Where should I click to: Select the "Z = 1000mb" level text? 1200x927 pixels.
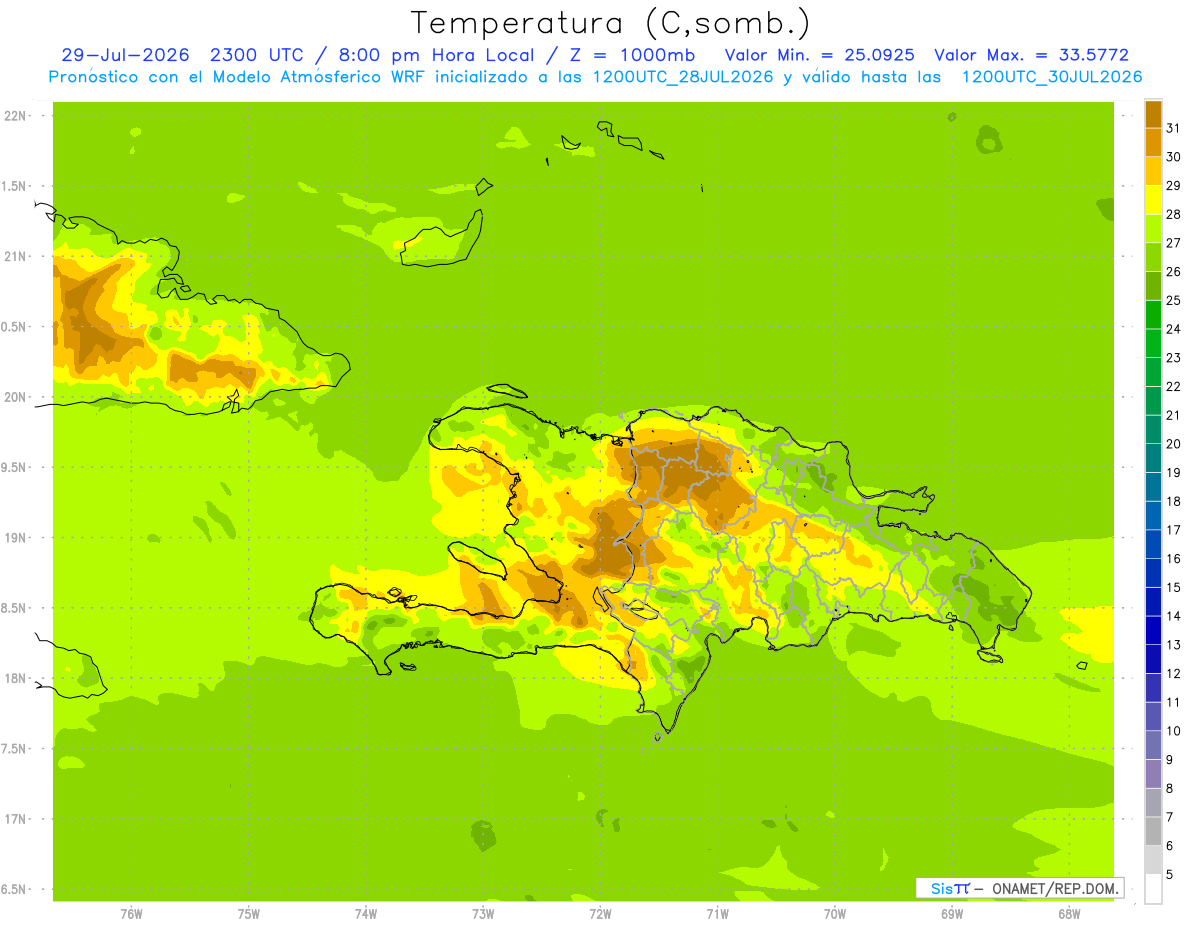click(x=633, y=55)
